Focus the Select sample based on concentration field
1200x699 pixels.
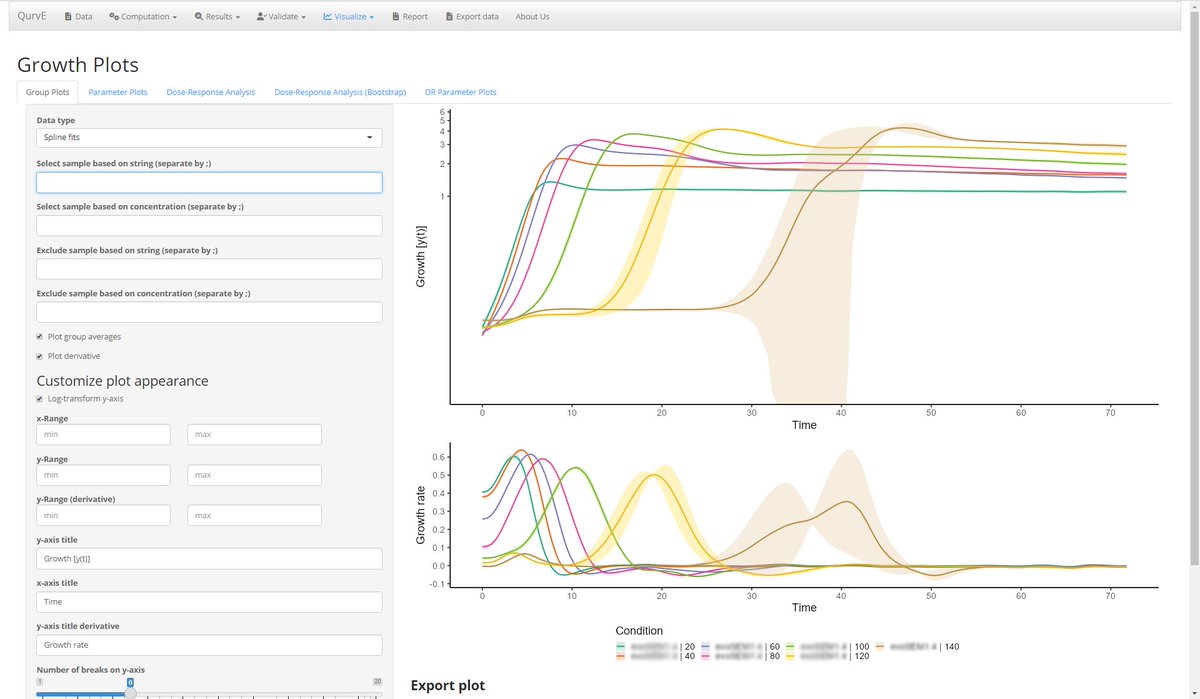click(x=209, y=226)
